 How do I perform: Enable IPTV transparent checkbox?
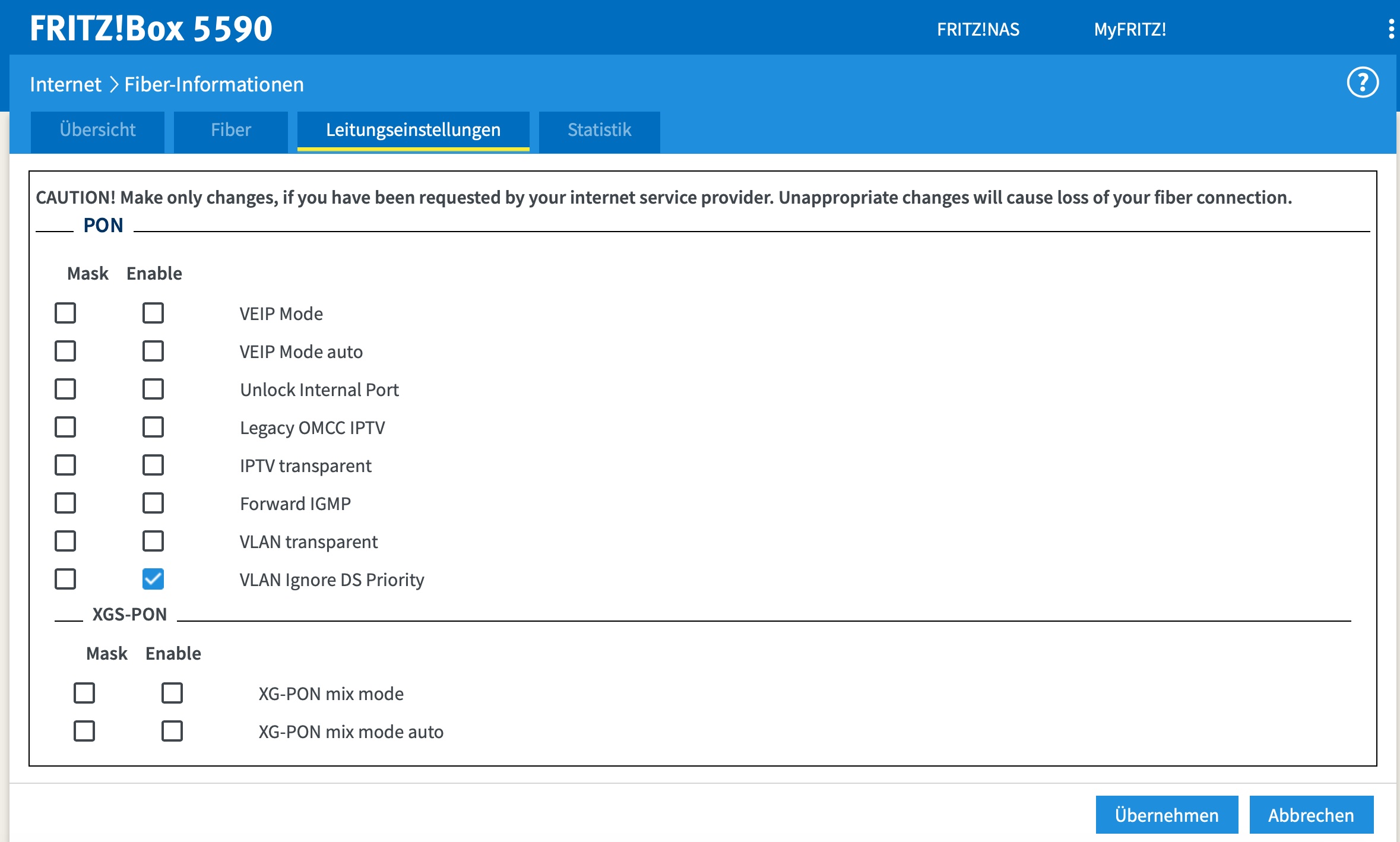pyautogui.click(x=153, y=465)
